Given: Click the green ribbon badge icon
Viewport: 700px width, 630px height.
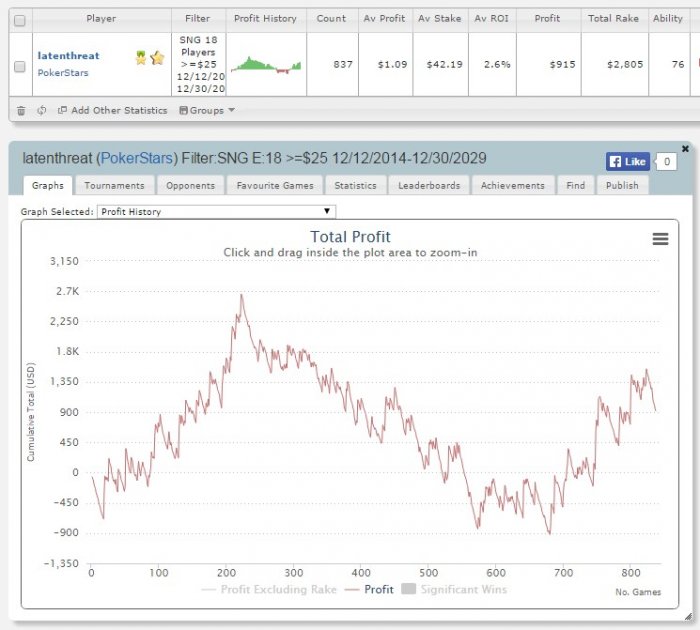Looking at the screenshot, I should (141, 58).
